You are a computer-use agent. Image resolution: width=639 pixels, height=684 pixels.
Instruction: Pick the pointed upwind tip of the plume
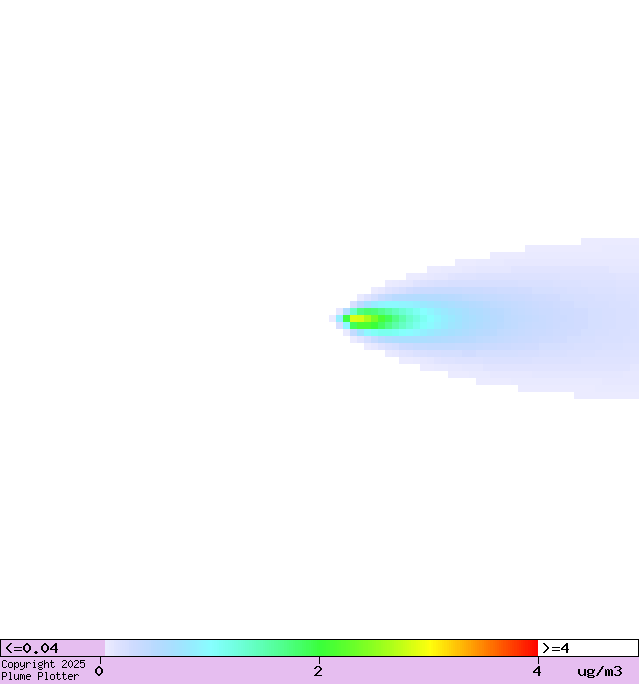tap(333, 319)
